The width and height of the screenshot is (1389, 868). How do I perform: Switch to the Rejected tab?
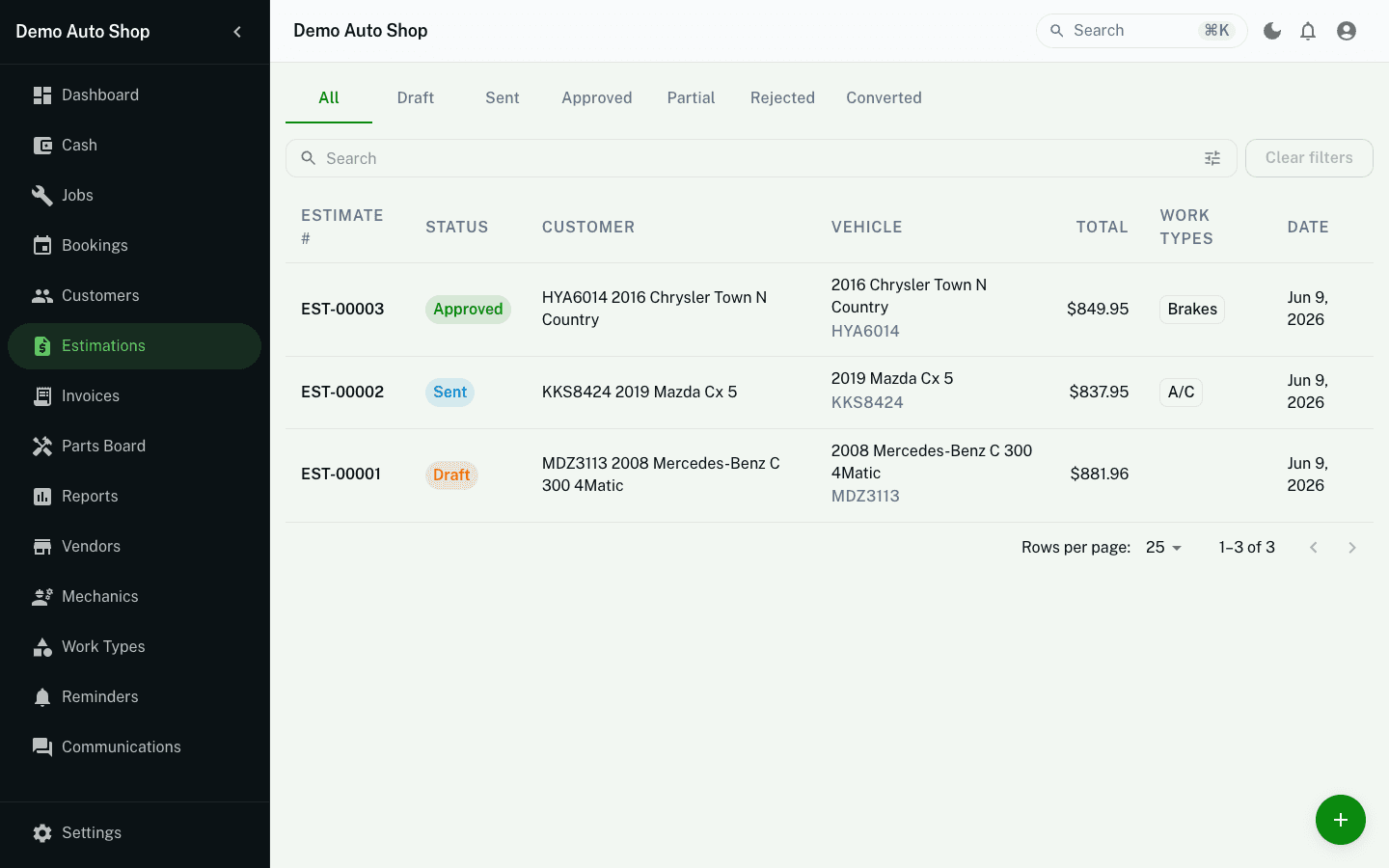coord(782,97)
